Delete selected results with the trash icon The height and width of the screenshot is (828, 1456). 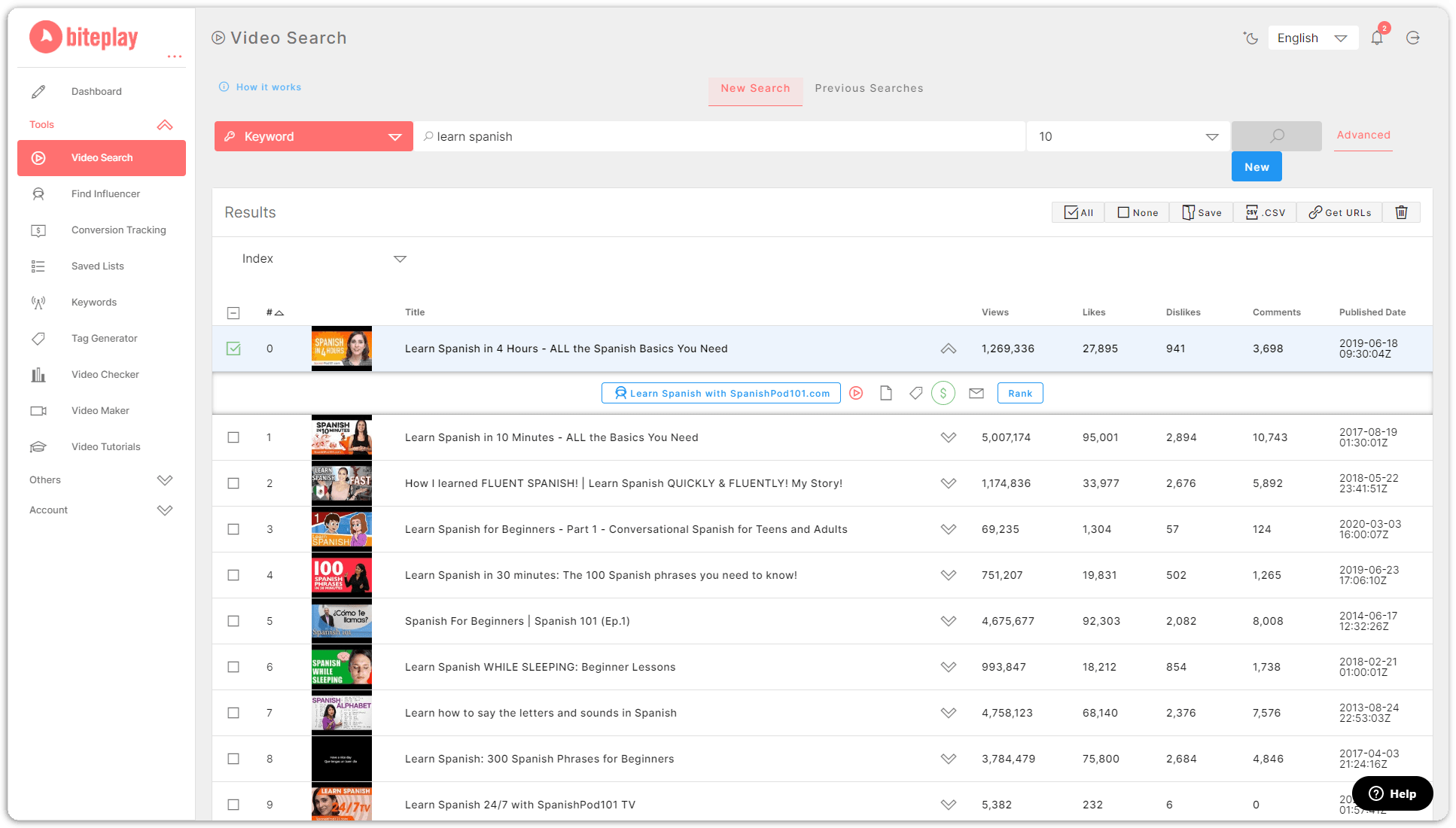coord(1401,212)
